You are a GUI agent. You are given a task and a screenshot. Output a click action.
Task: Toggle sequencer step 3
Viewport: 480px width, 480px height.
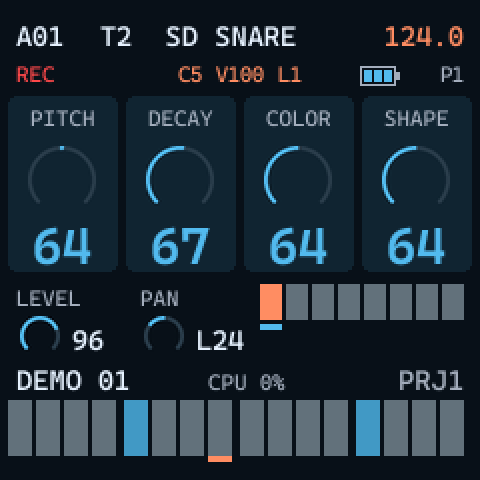pyautogui.click(x=76, y=428)
